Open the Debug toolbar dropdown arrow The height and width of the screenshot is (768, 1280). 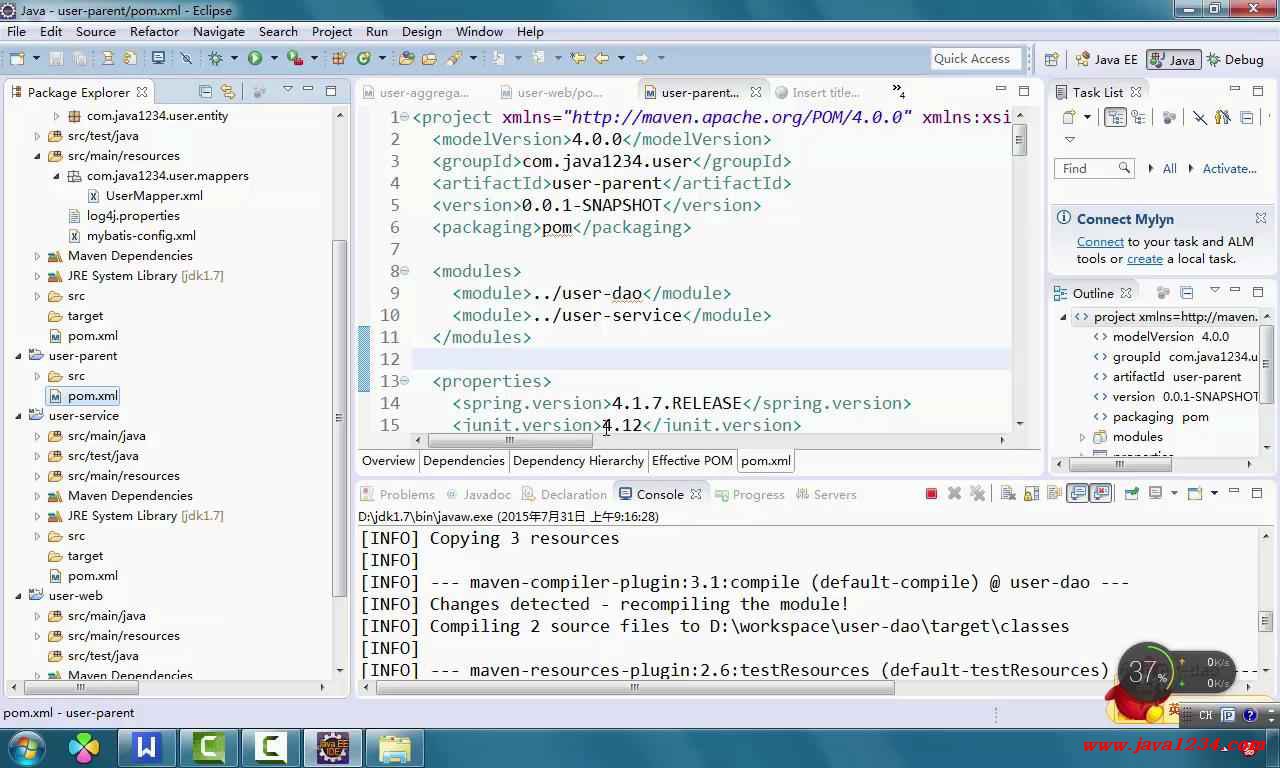[x=235, y=59]
